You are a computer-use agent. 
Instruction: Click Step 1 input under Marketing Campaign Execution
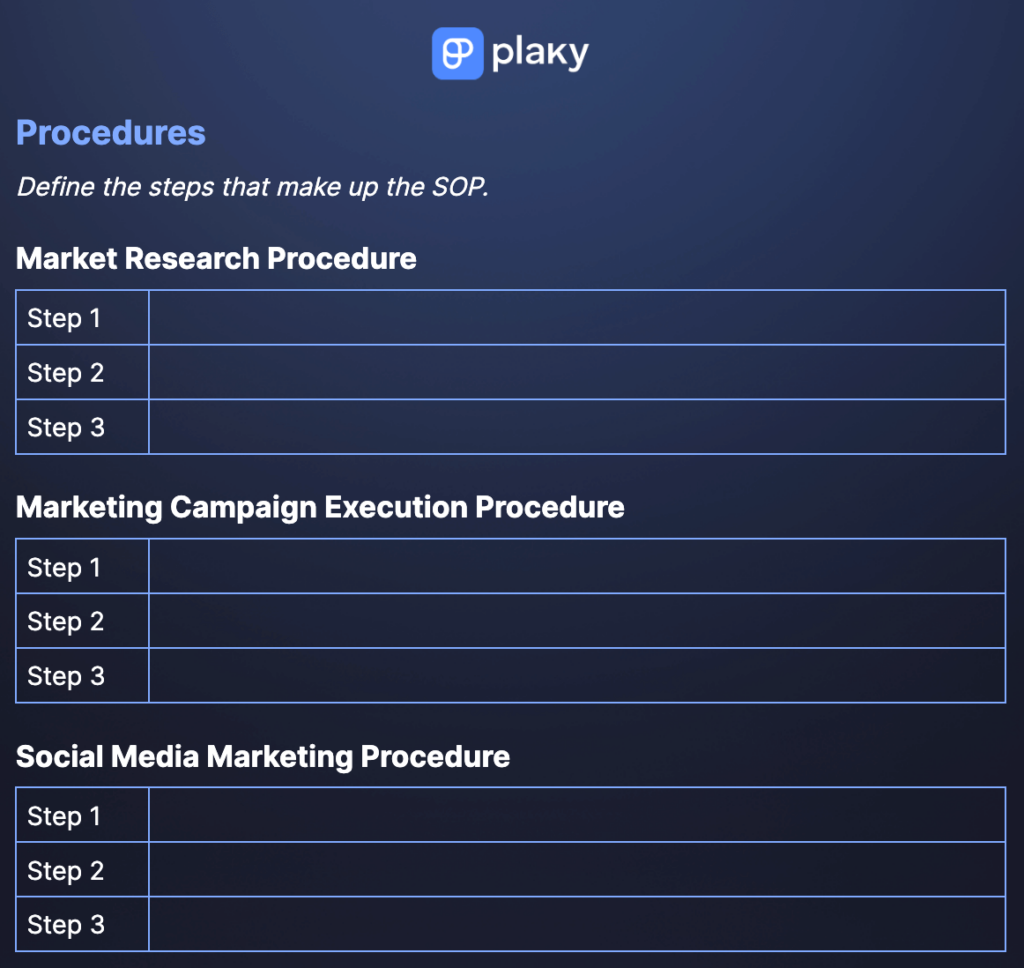point(576,567)
